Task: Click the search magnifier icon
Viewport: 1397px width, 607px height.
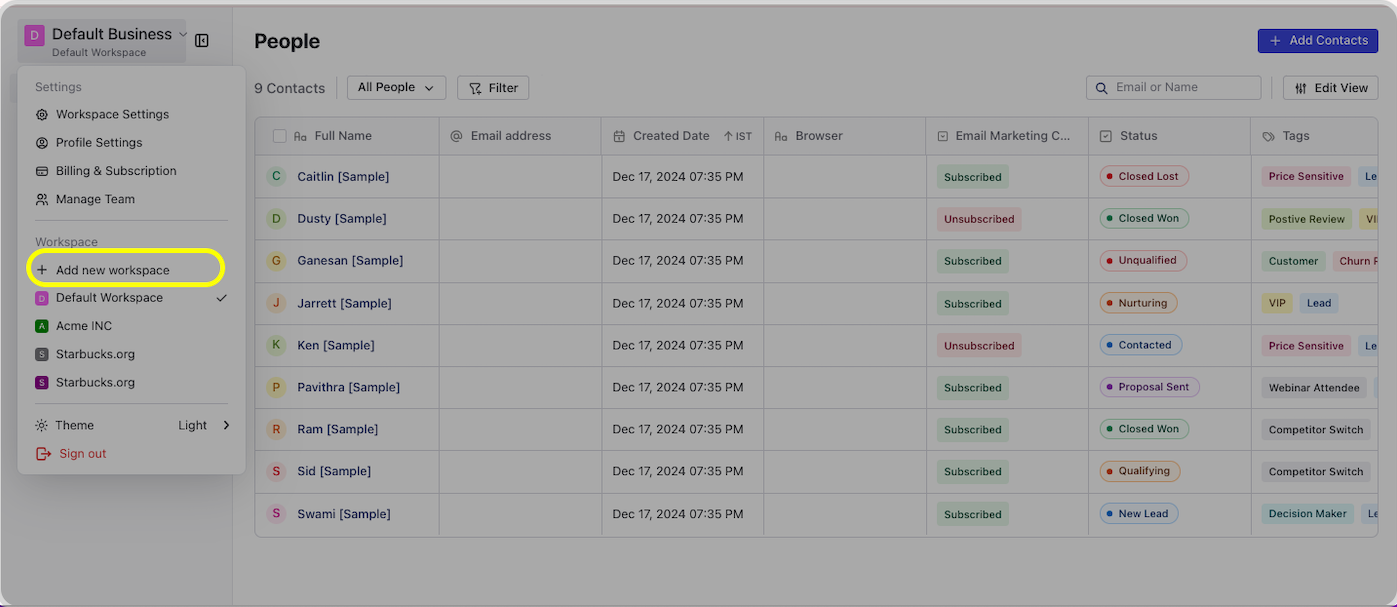Action: coord(1101,88)
